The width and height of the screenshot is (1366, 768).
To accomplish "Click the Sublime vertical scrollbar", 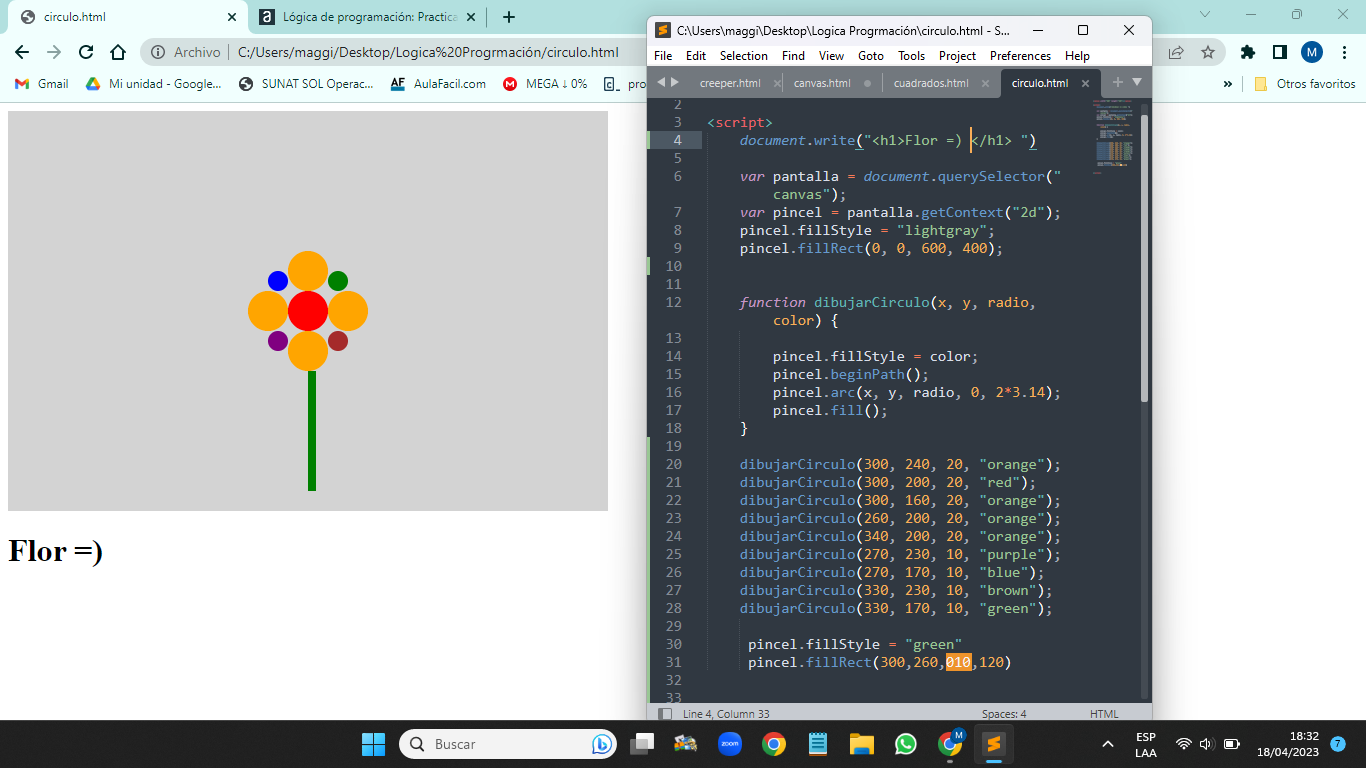I will point(1145,258).
